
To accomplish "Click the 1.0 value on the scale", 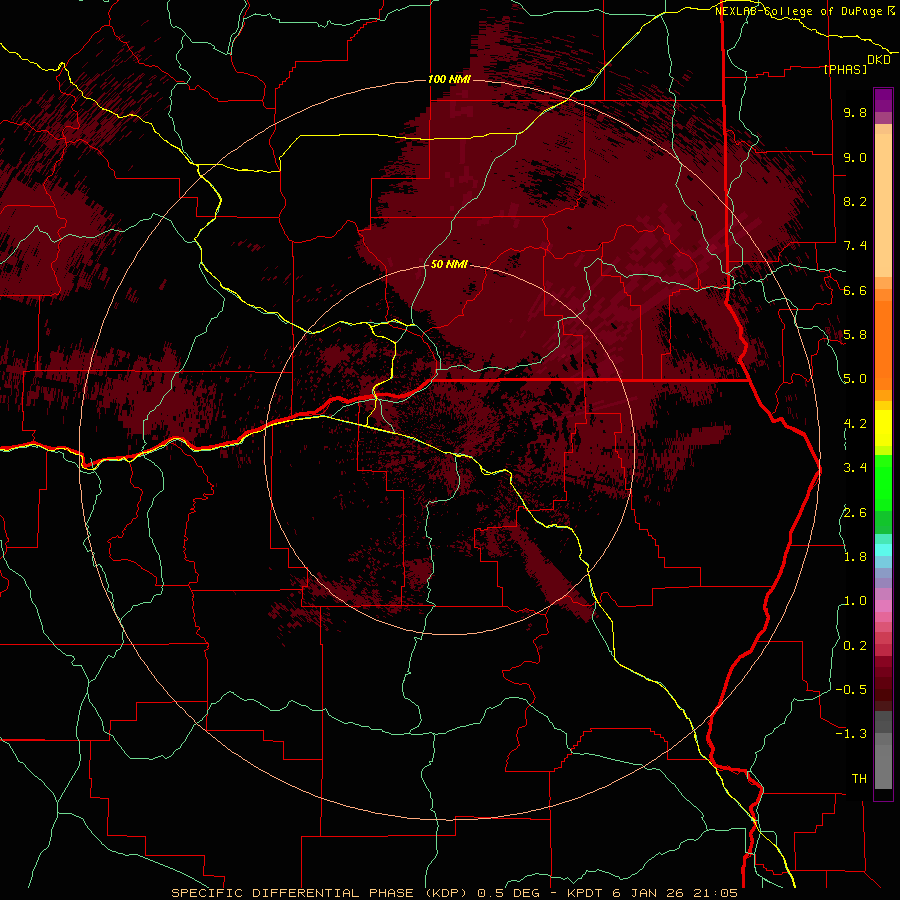I will 855,601.
